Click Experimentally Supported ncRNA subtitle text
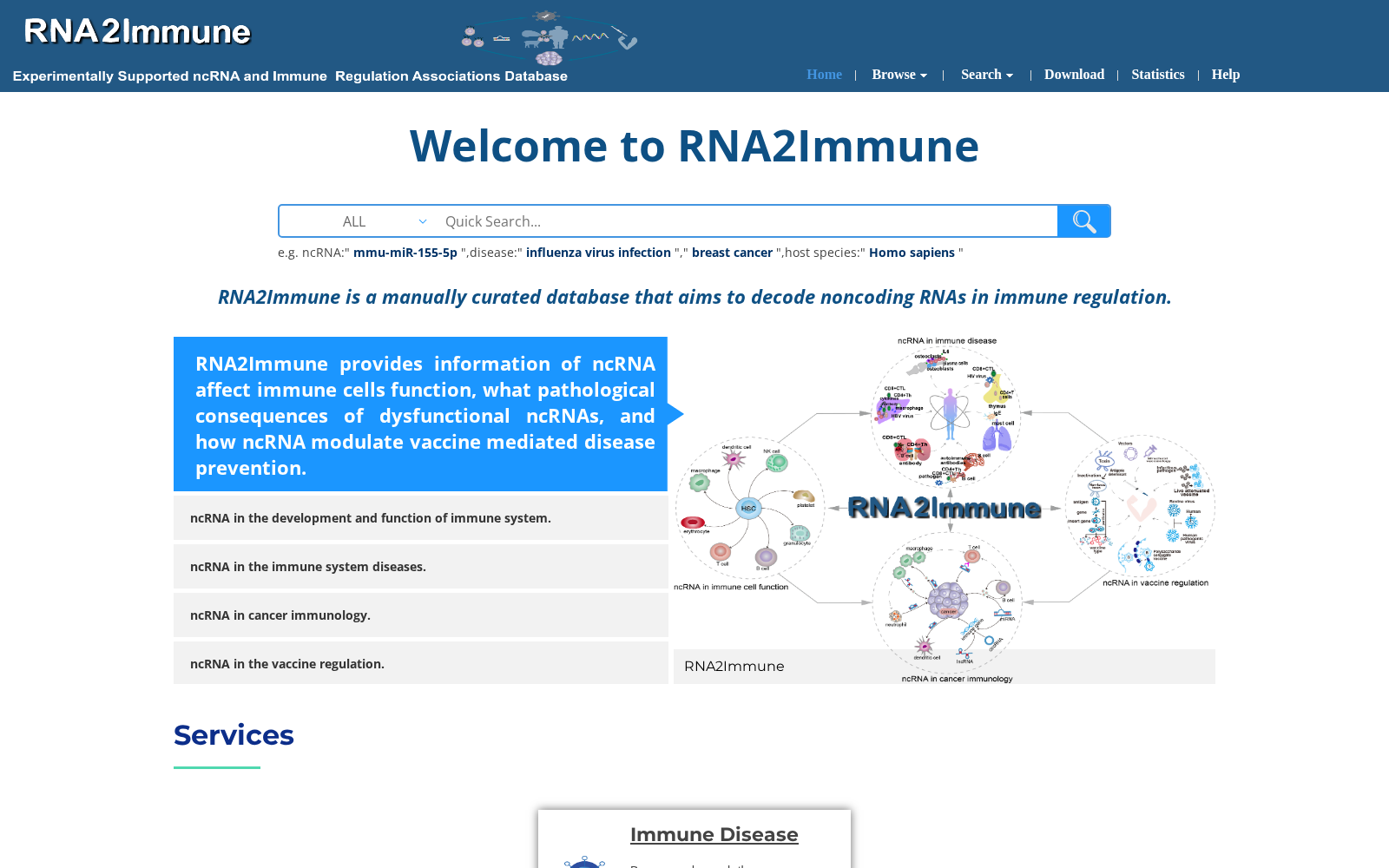The width and height of the screenshot is (1389, 868). [x=290, y=76]
